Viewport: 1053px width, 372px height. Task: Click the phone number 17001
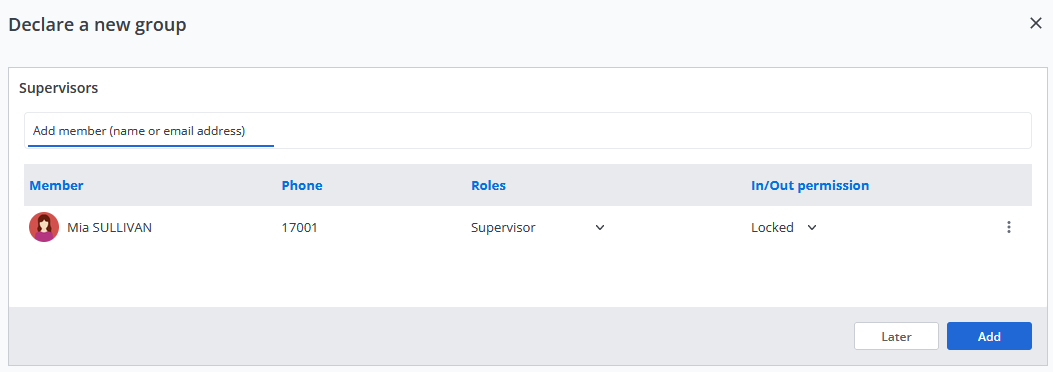coord(300,228)
